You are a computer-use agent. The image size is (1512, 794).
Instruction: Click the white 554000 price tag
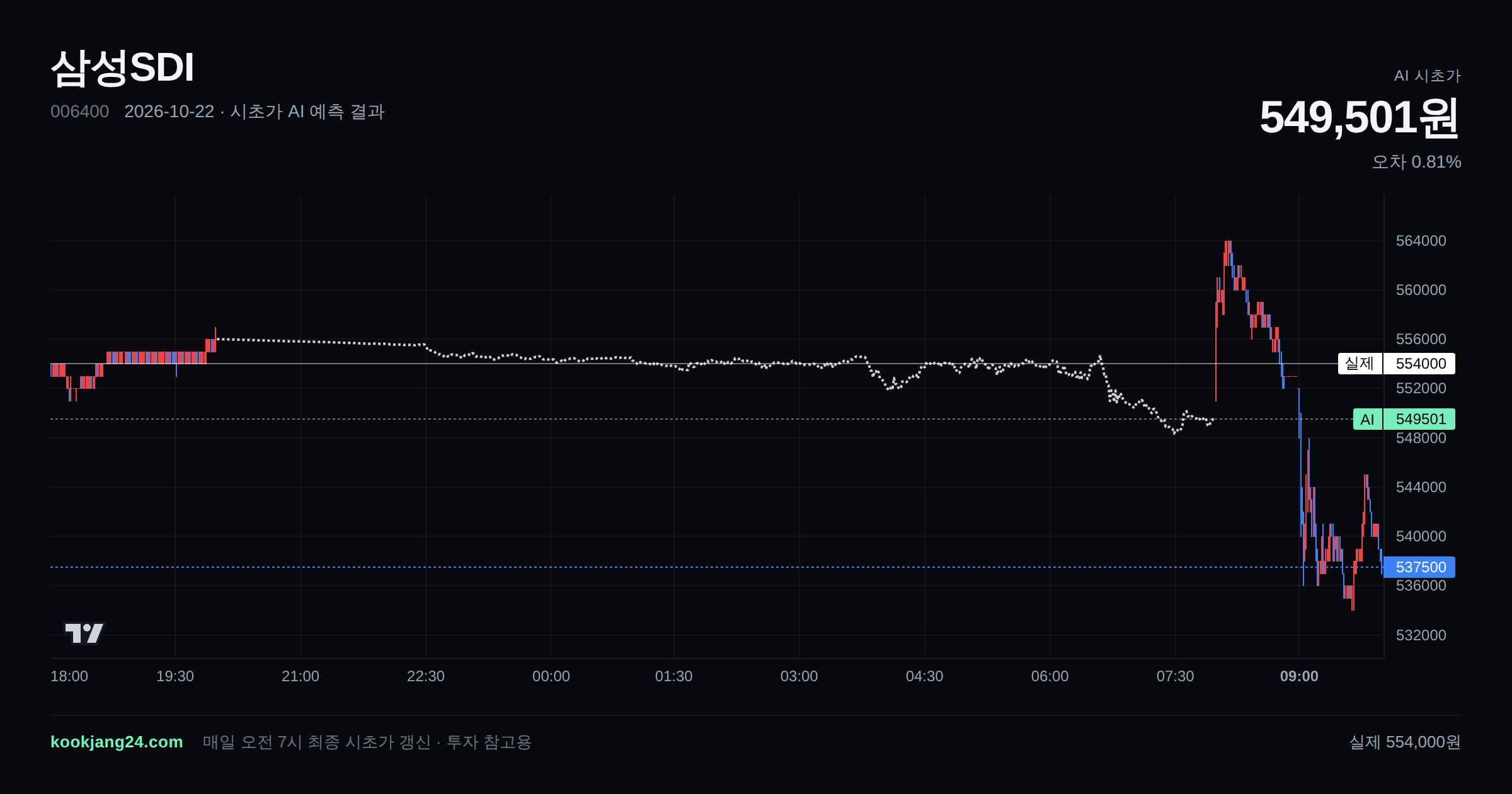click(1419, 364)
